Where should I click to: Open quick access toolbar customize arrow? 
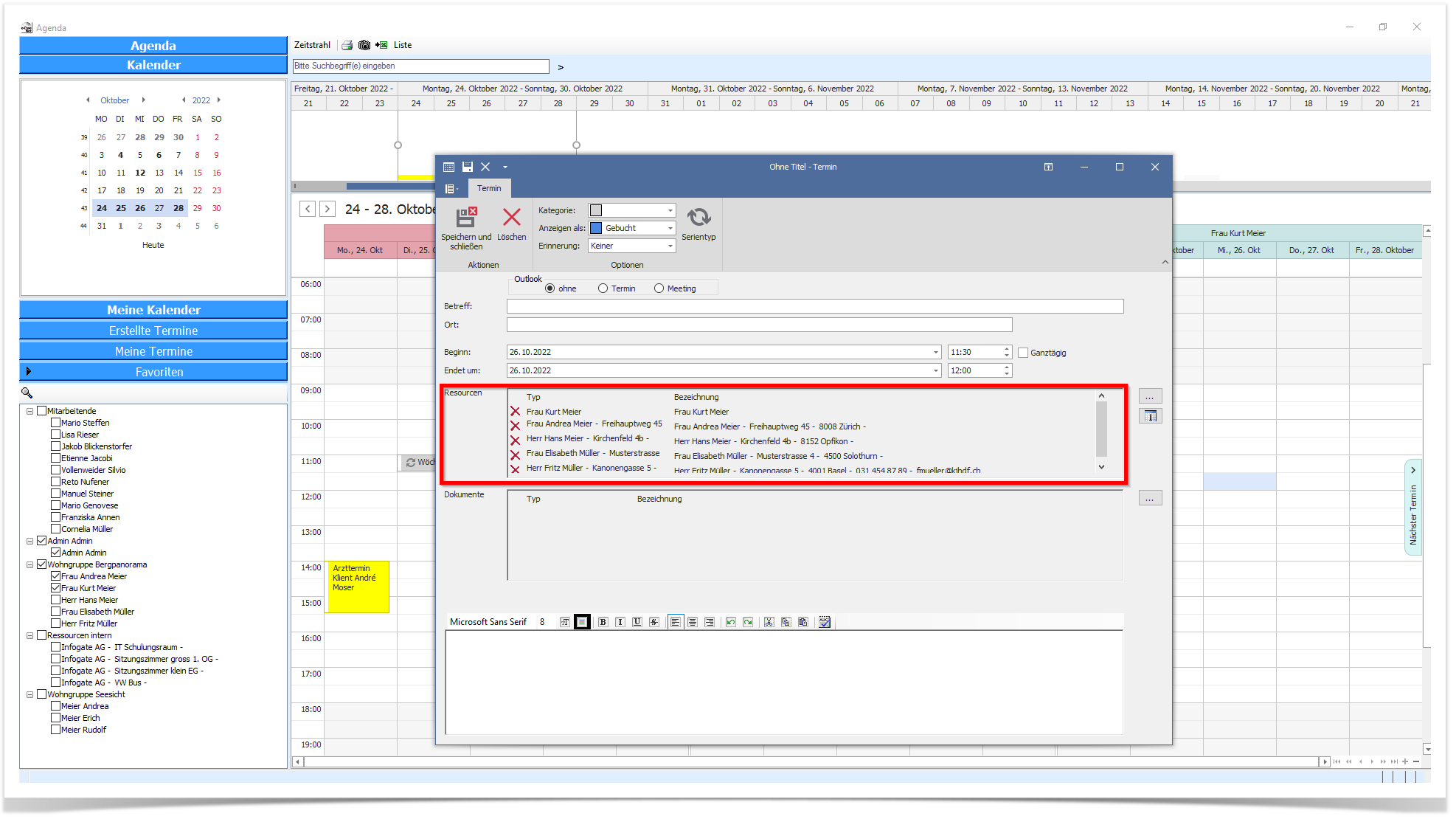coord(505,167)
